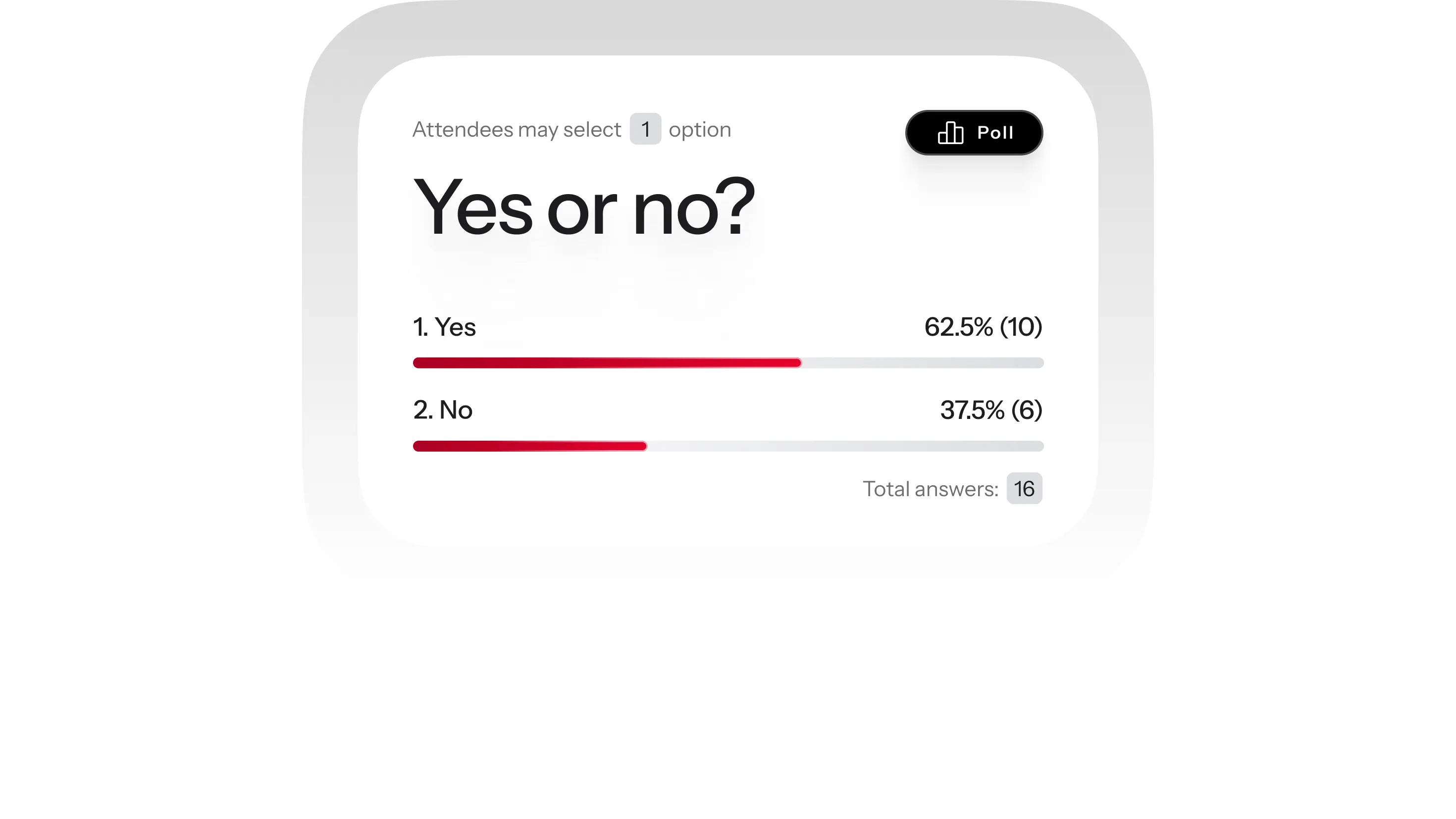Choose the "1. Yes" answer label
This screenshot has width=1456, height=819.
click(x=444, y=327)
